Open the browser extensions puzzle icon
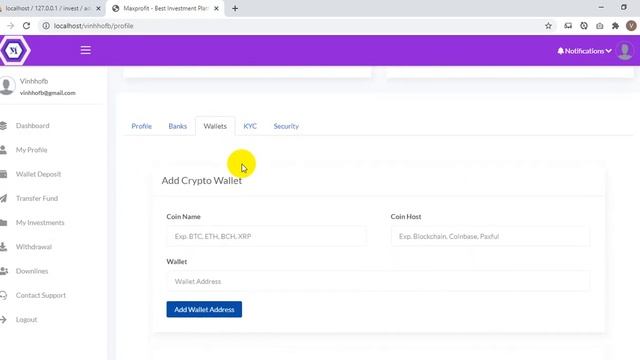This screenshot has height=360, width=640. (x=616, y=26)
